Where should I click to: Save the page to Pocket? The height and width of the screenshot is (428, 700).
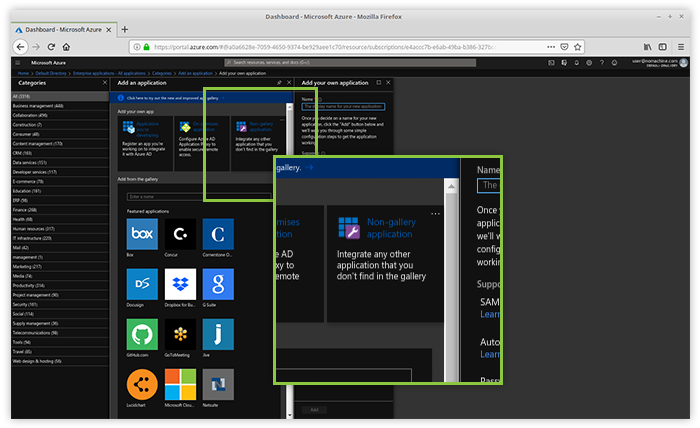click(x=564, y=47)
